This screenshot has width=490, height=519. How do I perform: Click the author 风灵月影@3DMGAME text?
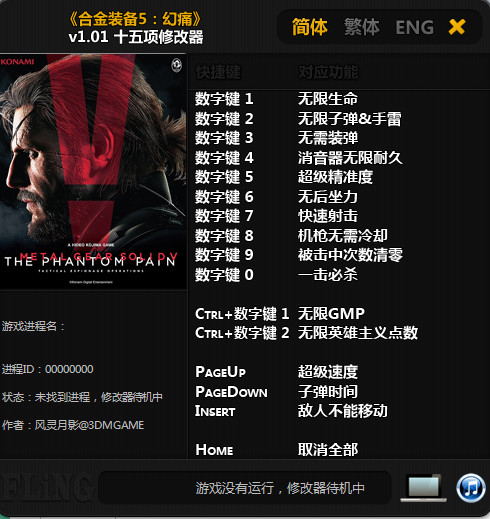[89, 425]
